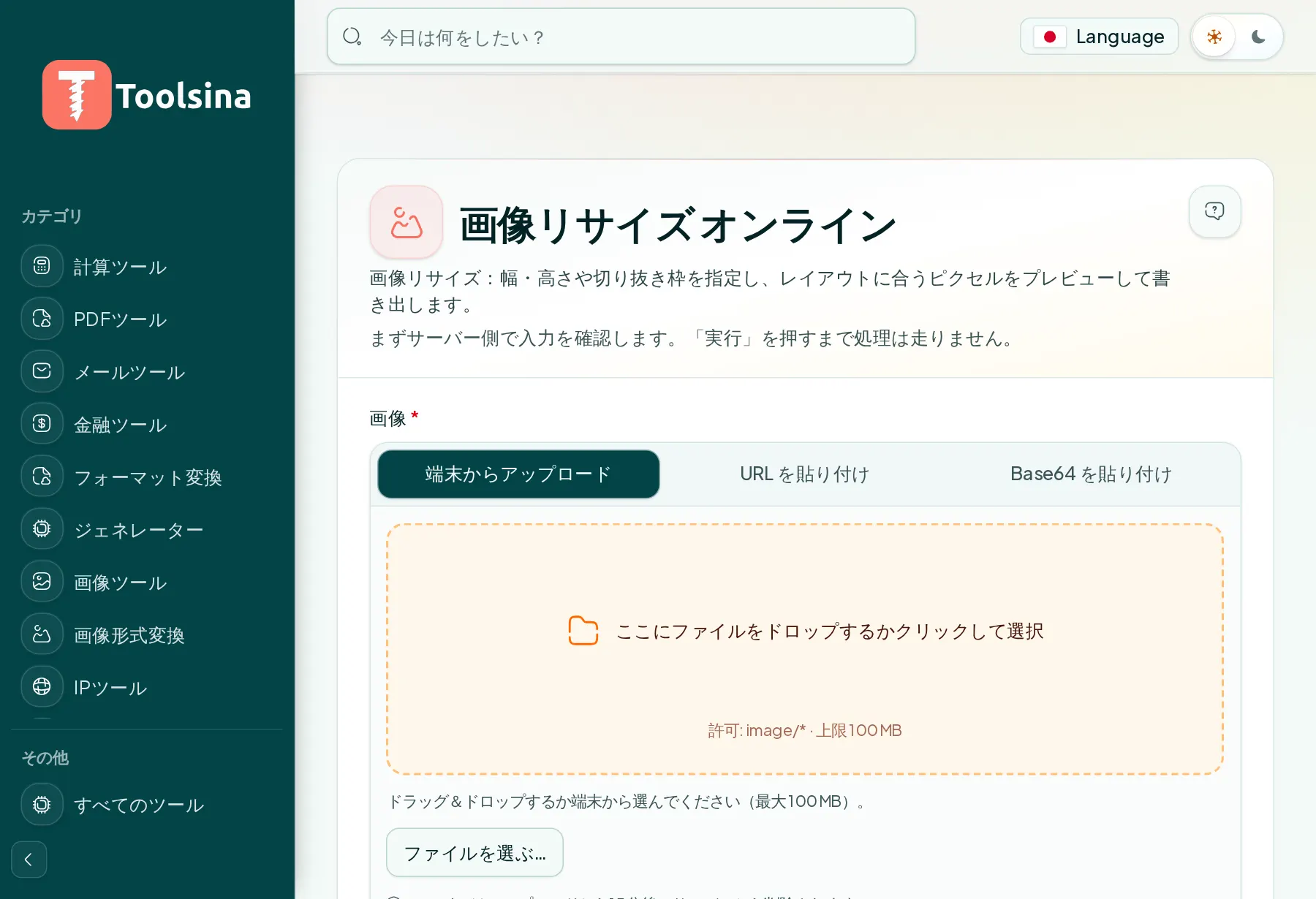The height and width of the screenshot is (899, 1316).
Task: Click the カテゴリ section label
Action: (52, 216)
